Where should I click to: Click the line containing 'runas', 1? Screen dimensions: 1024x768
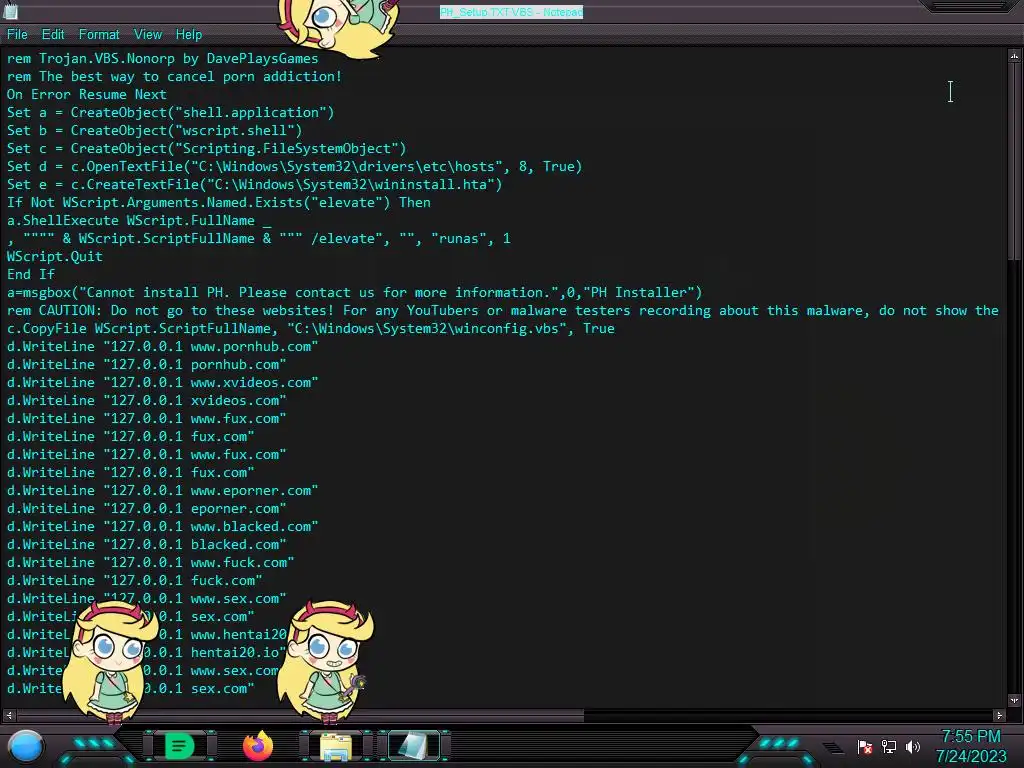259,238
